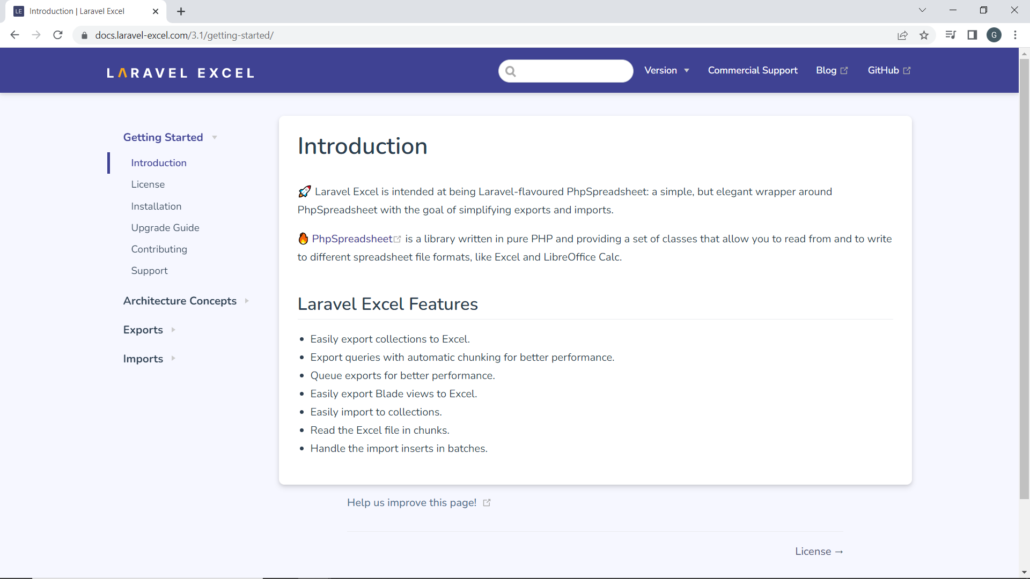This screenshot has height=579, width=1030.
Task: Click 'Easily export Blade views to Excel.'
Action: pos(393,394)
